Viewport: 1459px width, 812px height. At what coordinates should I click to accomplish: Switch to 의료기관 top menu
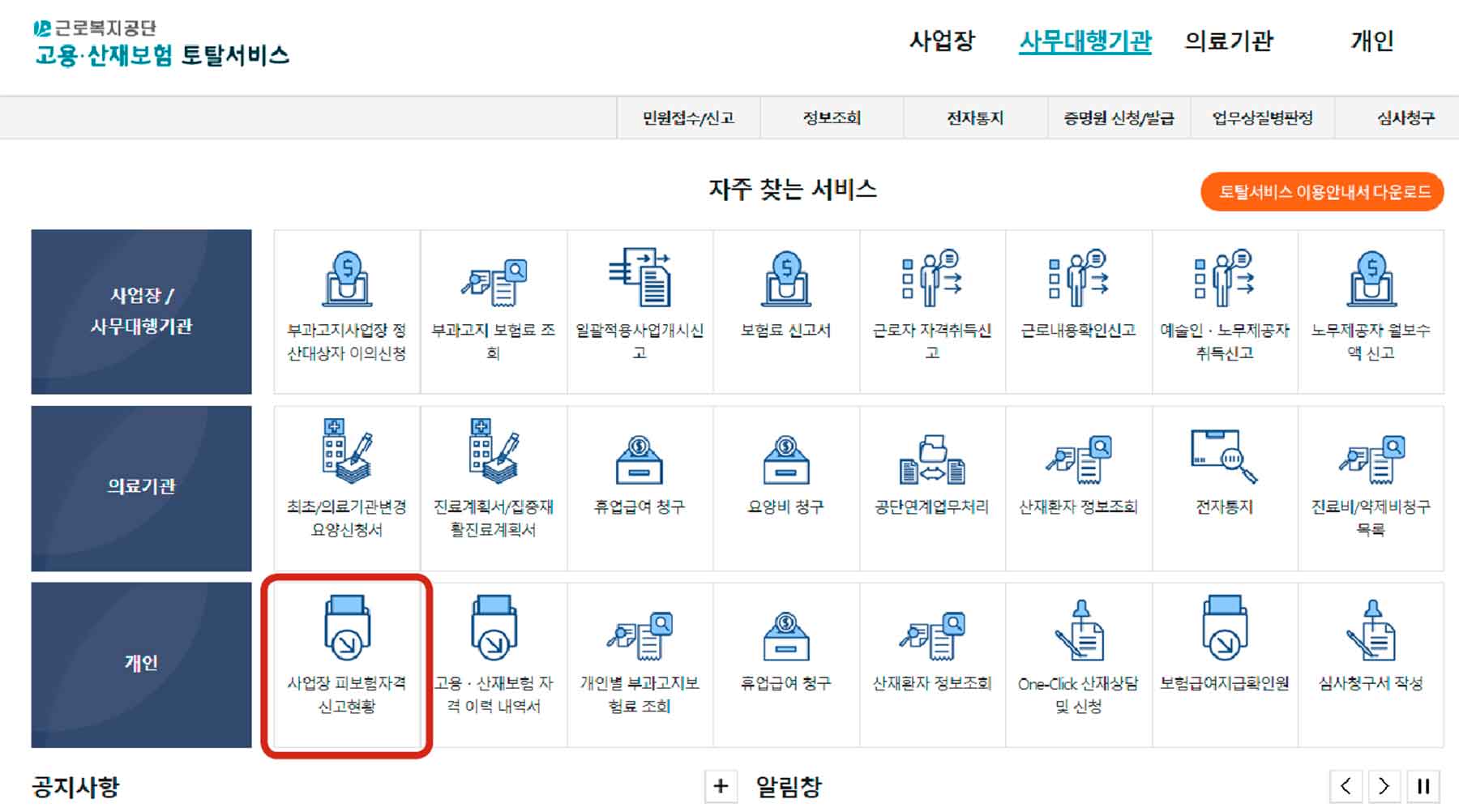pos(1229,41)
